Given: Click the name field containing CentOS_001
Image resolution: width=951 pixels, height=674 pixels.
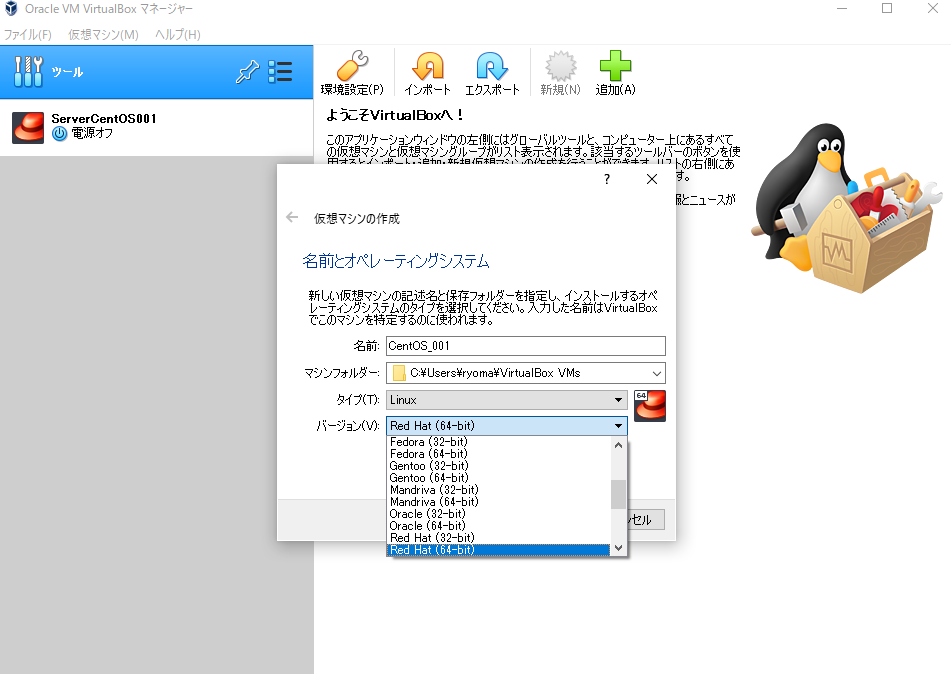Looking at the screenshot, I should click(x=526, y=346).
